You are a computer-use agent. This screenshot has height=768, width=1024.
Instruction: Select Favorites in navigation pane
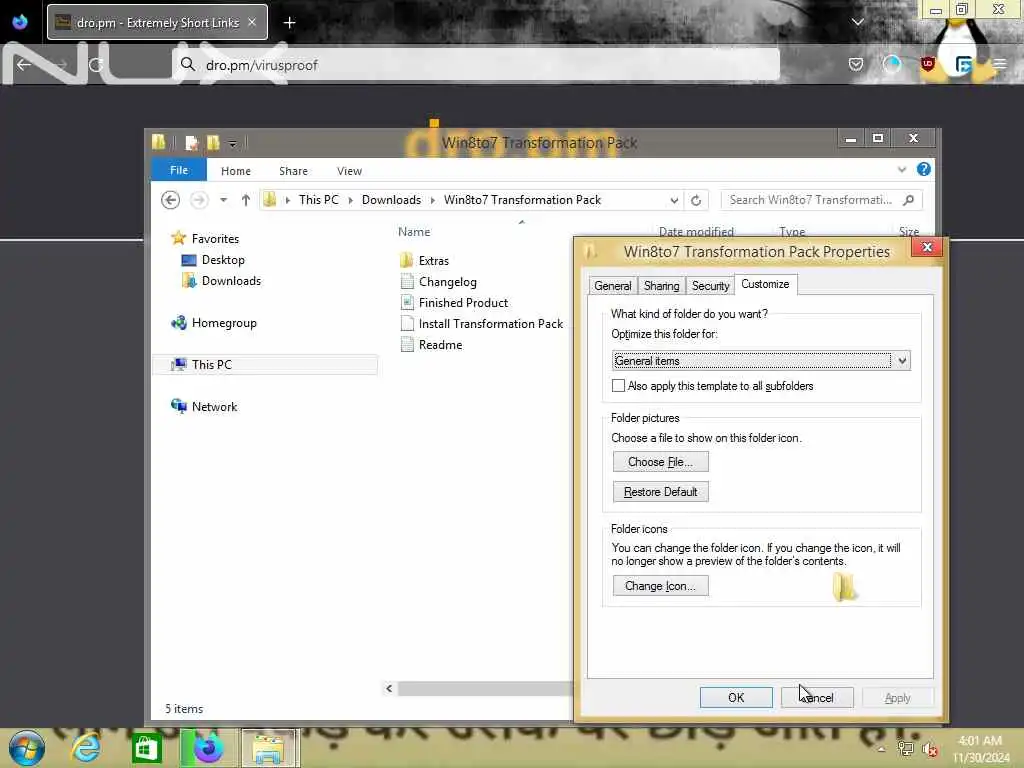tap(215, 239)
